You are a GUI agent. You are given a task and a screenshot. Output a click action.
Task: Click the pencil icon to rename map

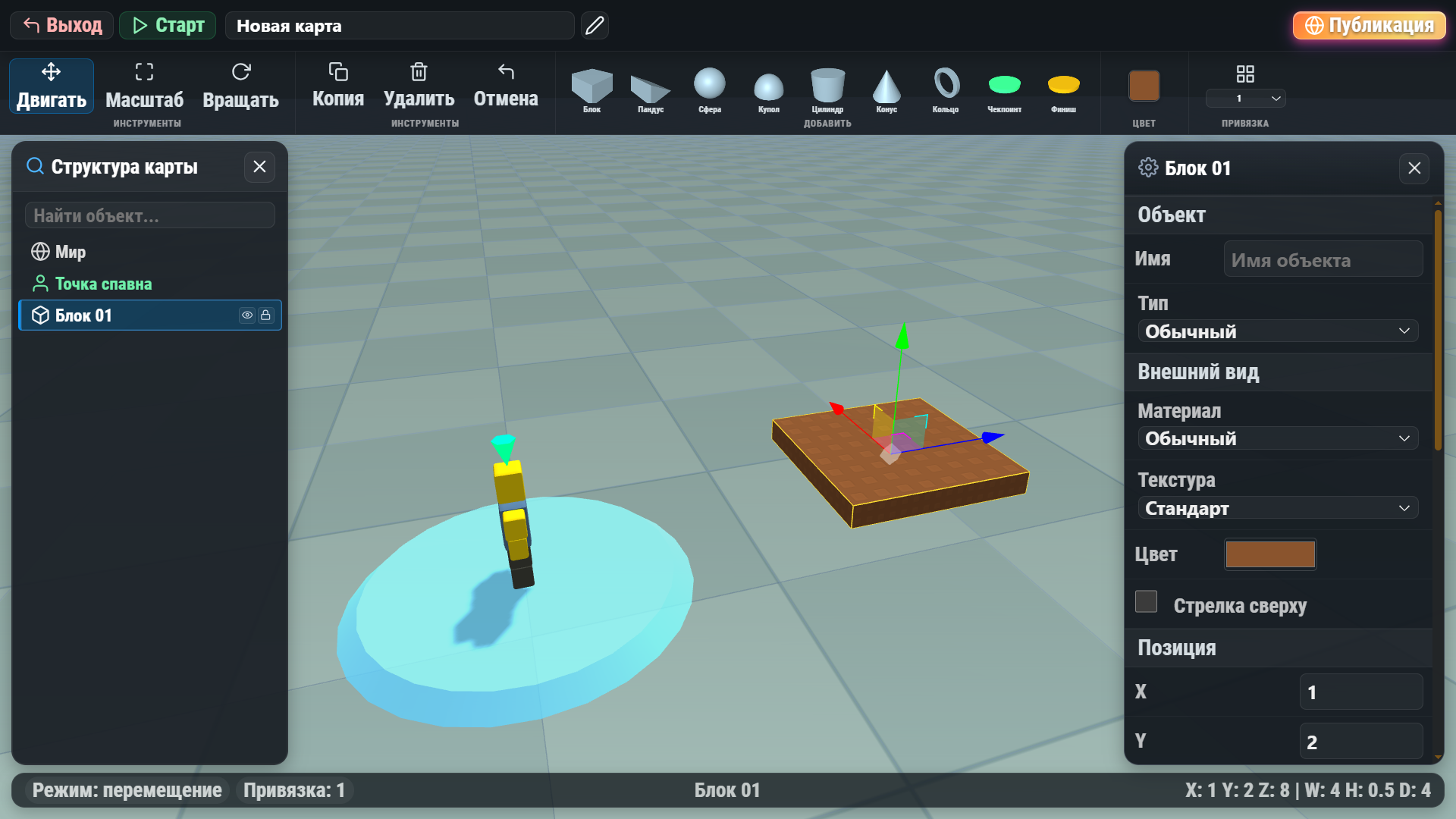point(595,26)
